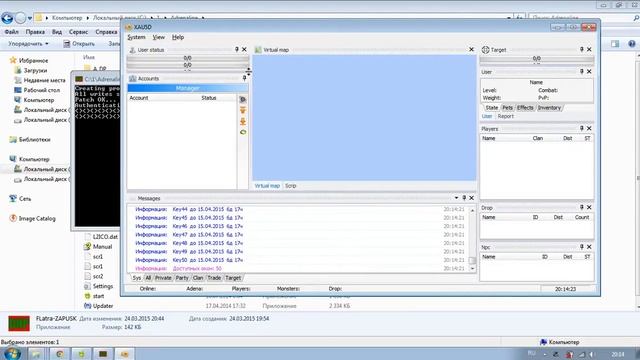Click the Key50 information message line
Image resolution: width=640 pixels, height=360 pixels.
[x=300, y=260]
